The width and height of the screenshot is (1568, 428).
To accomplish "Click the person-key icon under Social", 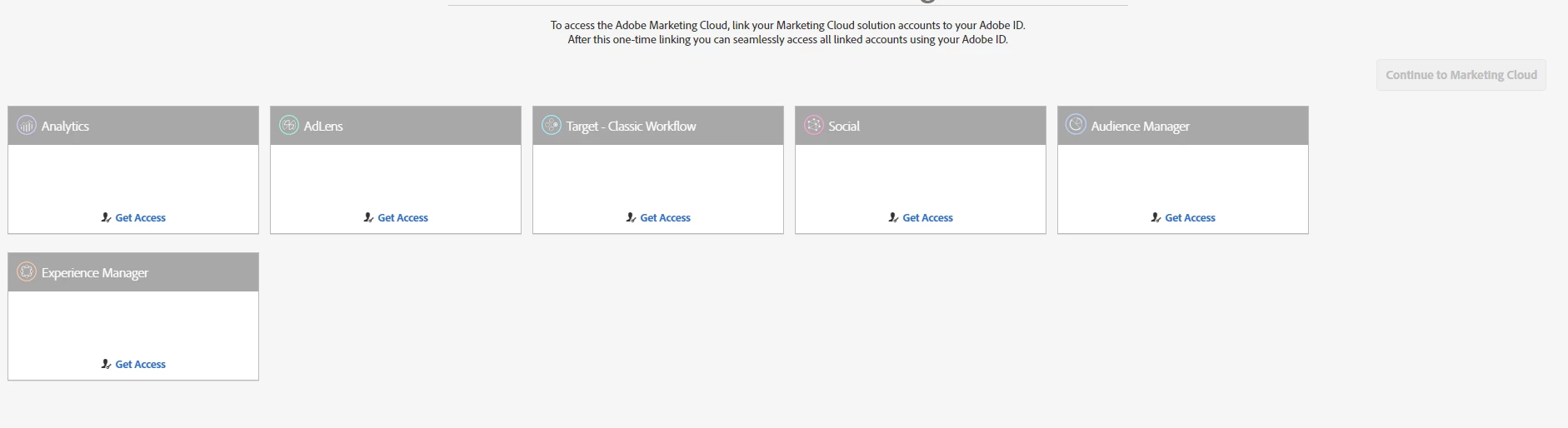I will click(x=893, y=217).
